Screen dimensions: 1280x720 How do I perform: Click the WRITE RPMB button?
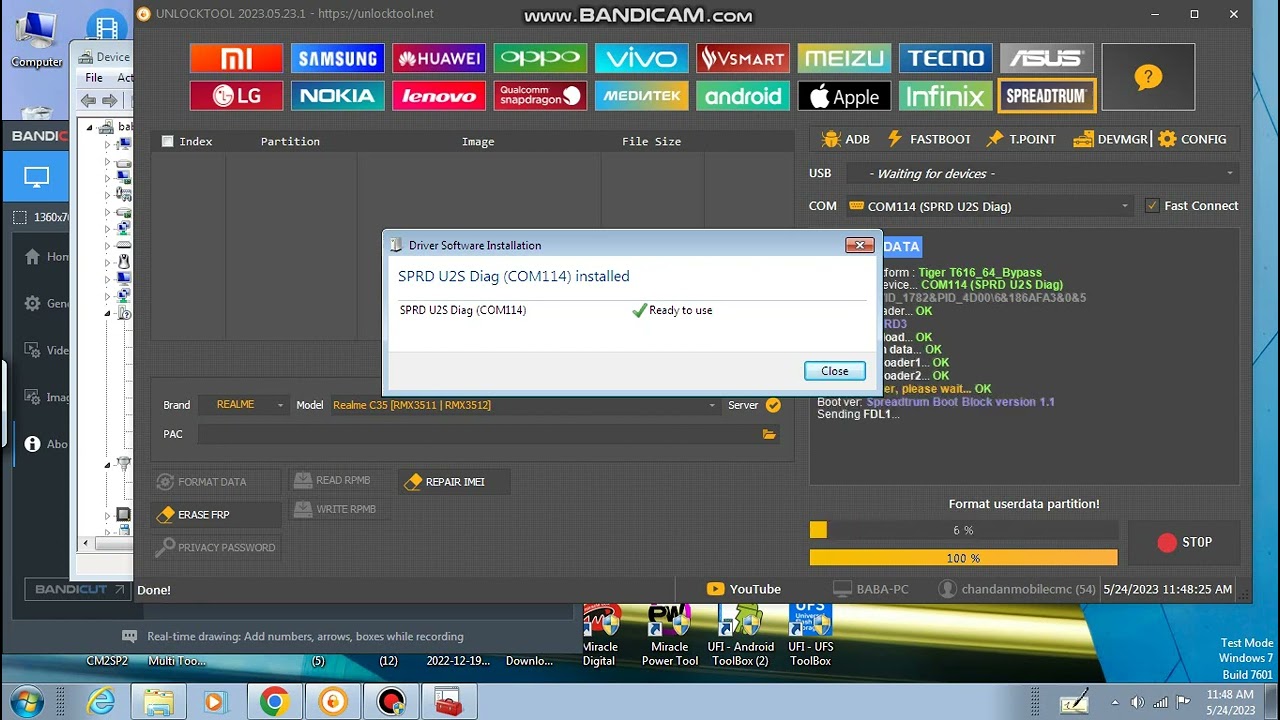[x=339, y=509]
